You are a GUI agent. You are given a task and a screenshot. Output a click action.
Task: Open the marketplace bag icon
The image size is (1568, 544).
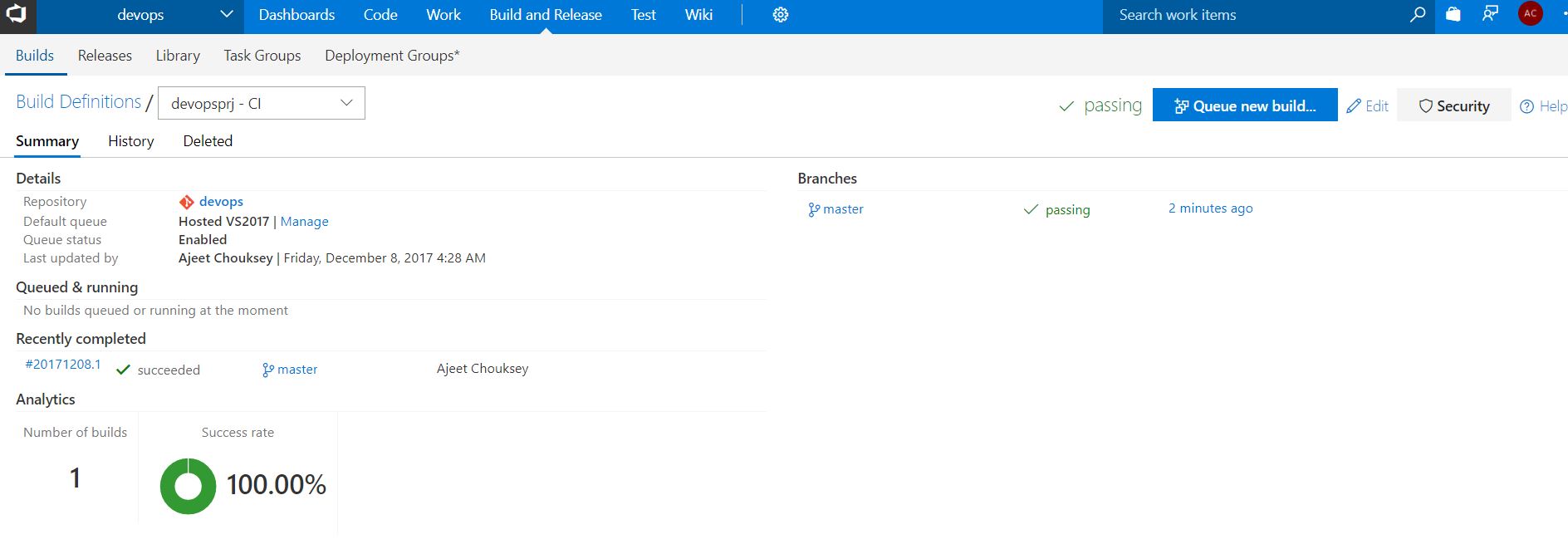click(1453, 14)
